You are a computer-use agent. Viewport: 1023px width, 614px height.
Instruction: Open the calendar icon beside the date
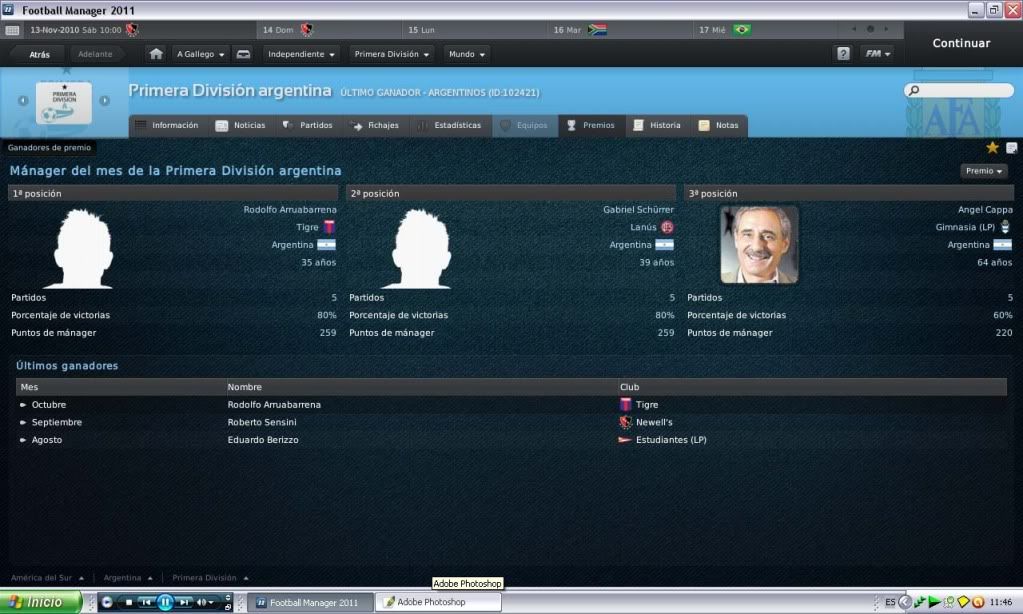12,30
